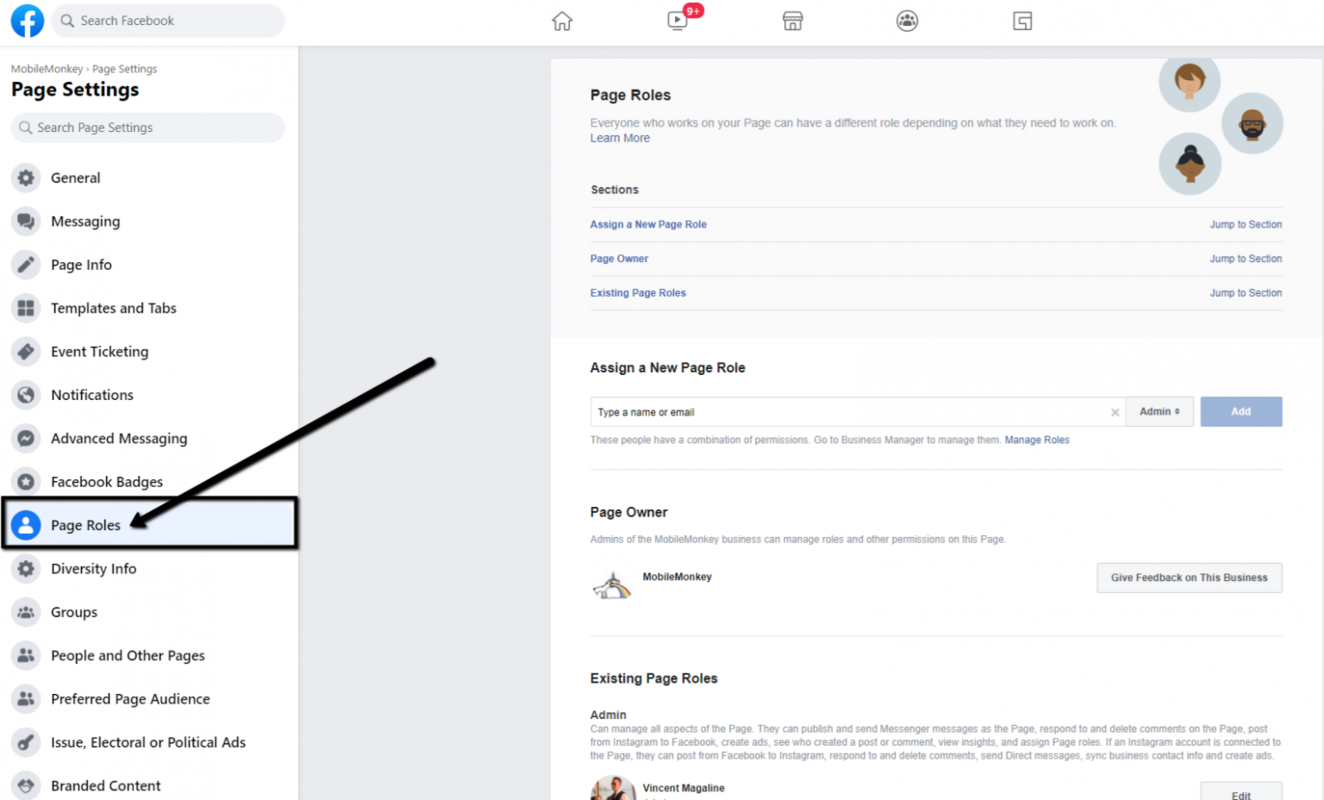The image size is (1324, 800).
Task: Open the Admin role dropdown
Action: point(1160,412)
